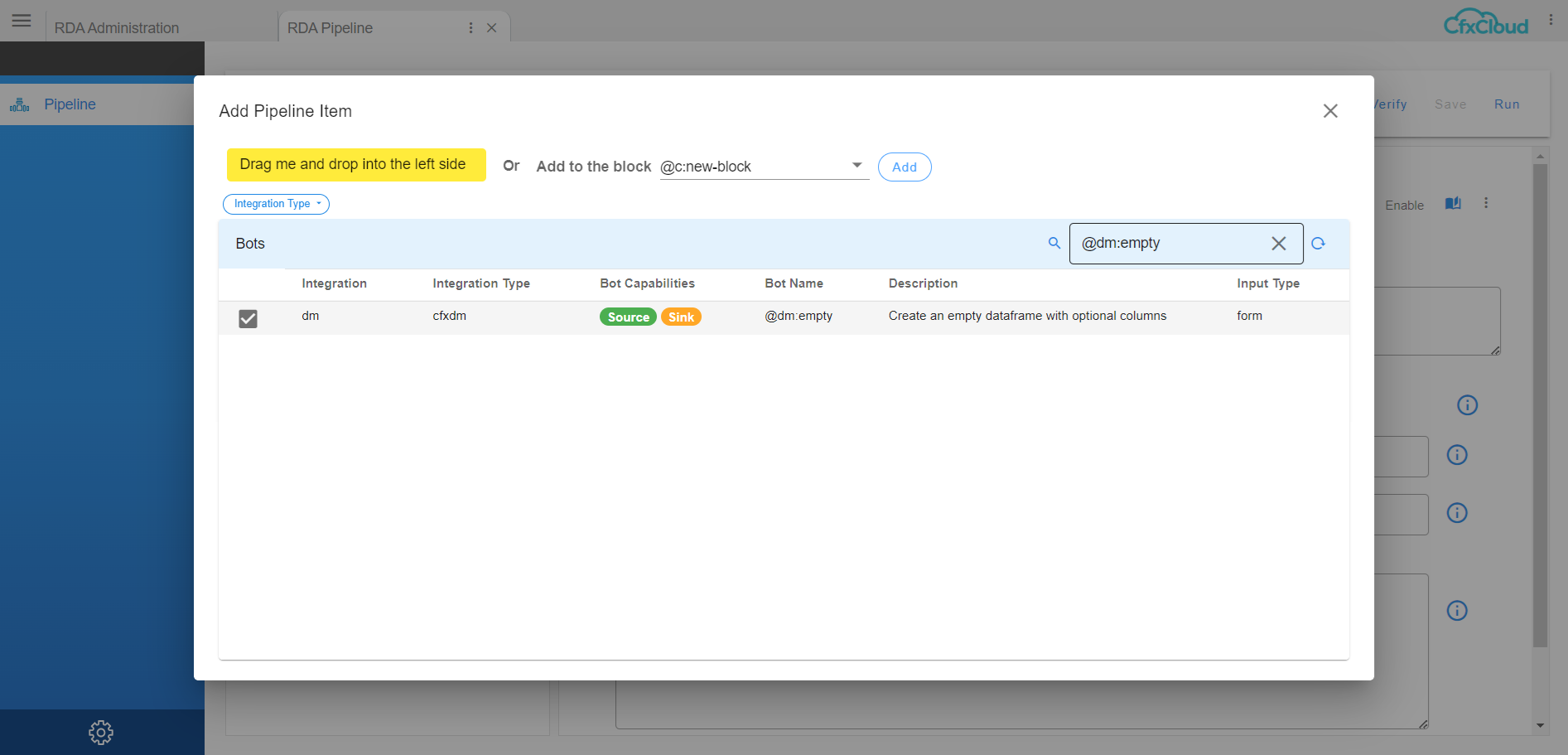Viewport: 1568px width, 755px height.
Task: Run the pipeline
Action: pyautogui.click(x=1507, y=104)
